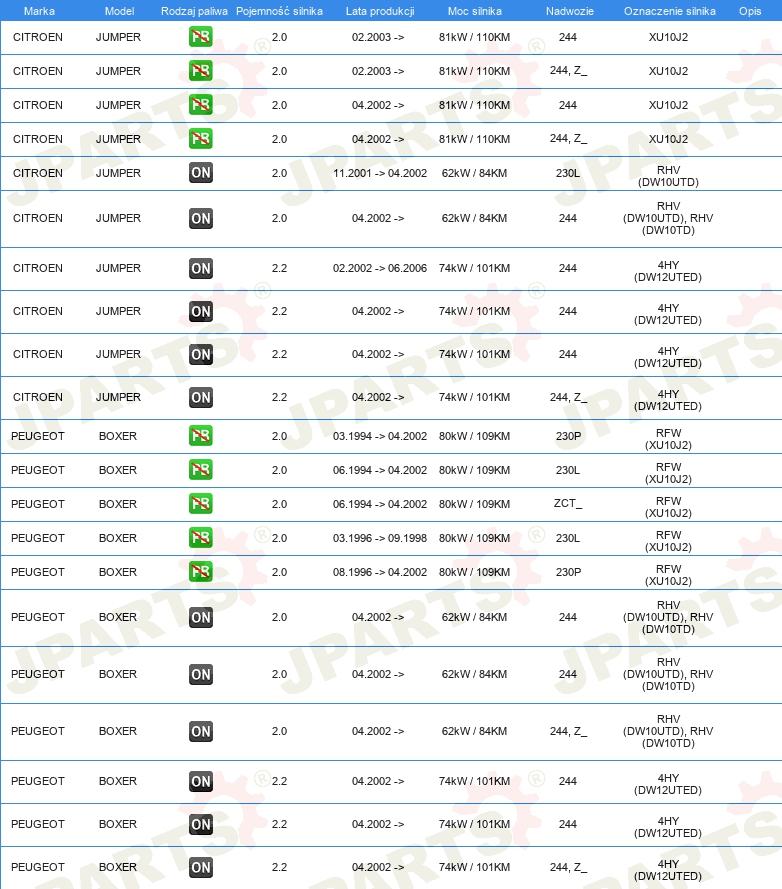The width and height of the screenshot is (782, 889).
Task: Click the date range 11.2001 -> 04.2002
Action: 380,173
